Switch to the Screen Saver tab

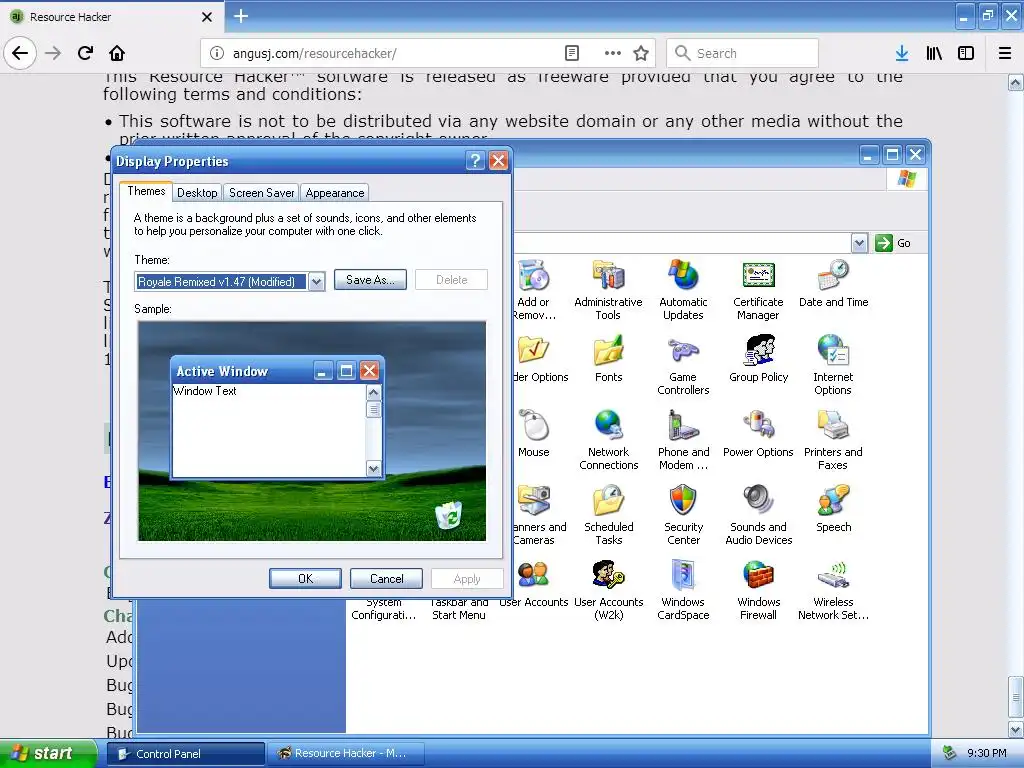(x=261, y=193)
